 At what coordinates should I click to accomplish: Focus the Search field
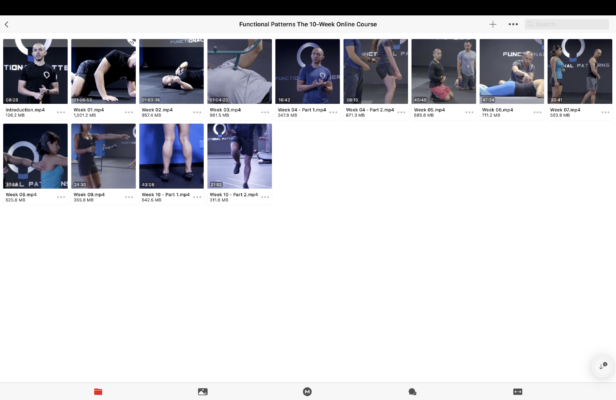pos(566,24)
